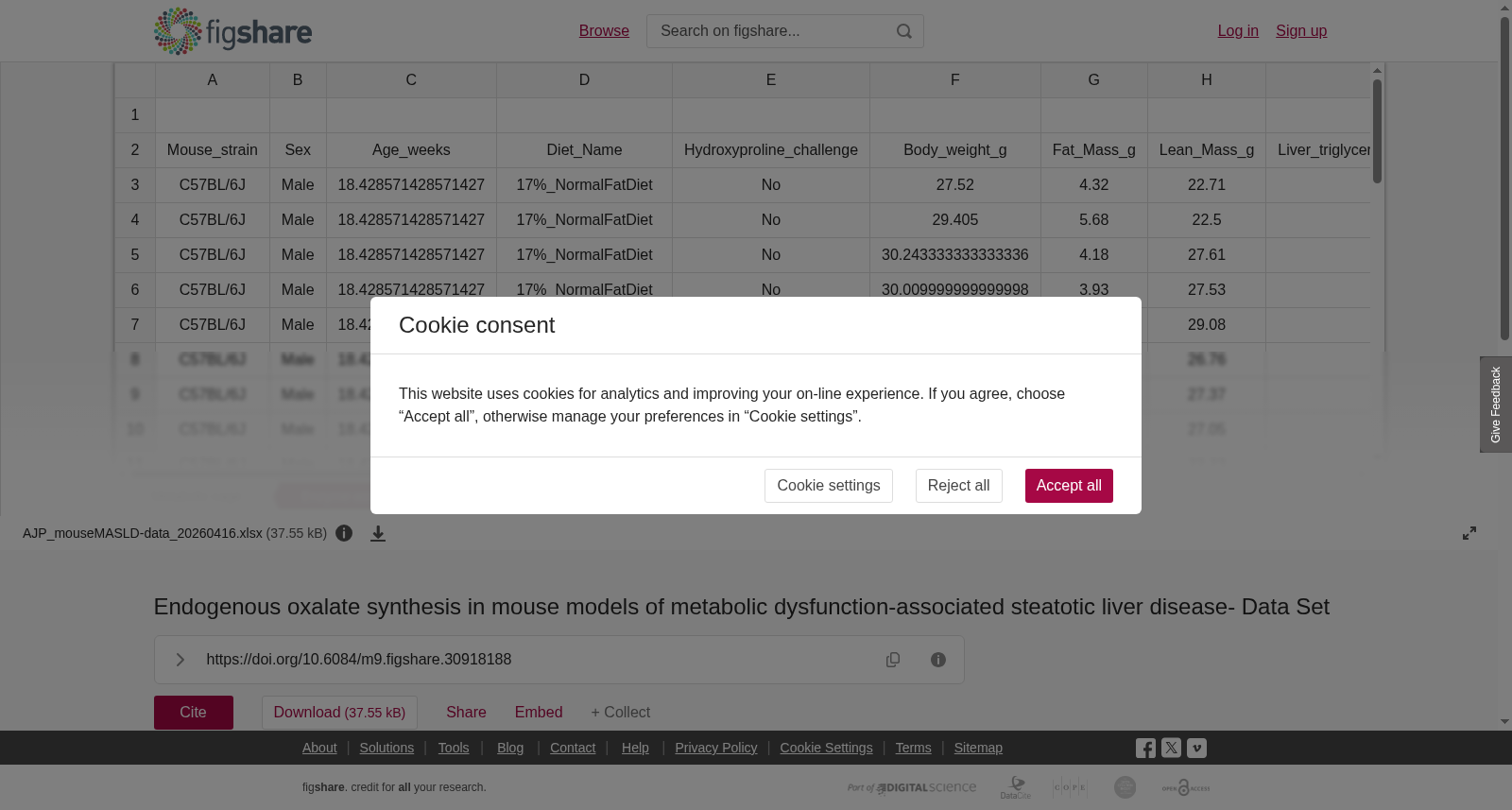Image resolution: width=1512 pixels, height=810 pixels.
Task: Accept all cookies
Action: coord(1069,486)
